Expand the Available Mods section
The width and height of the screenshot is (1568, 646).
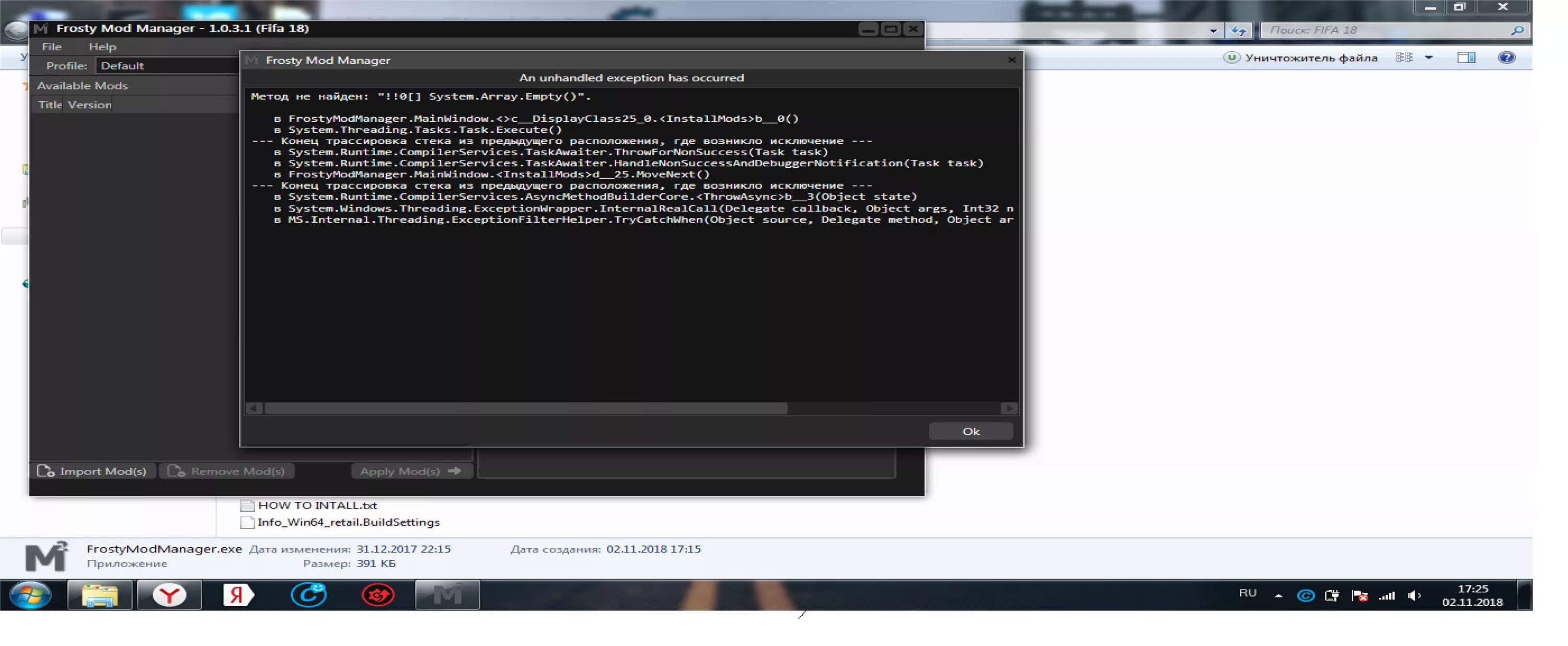click(x=82, y=85)
